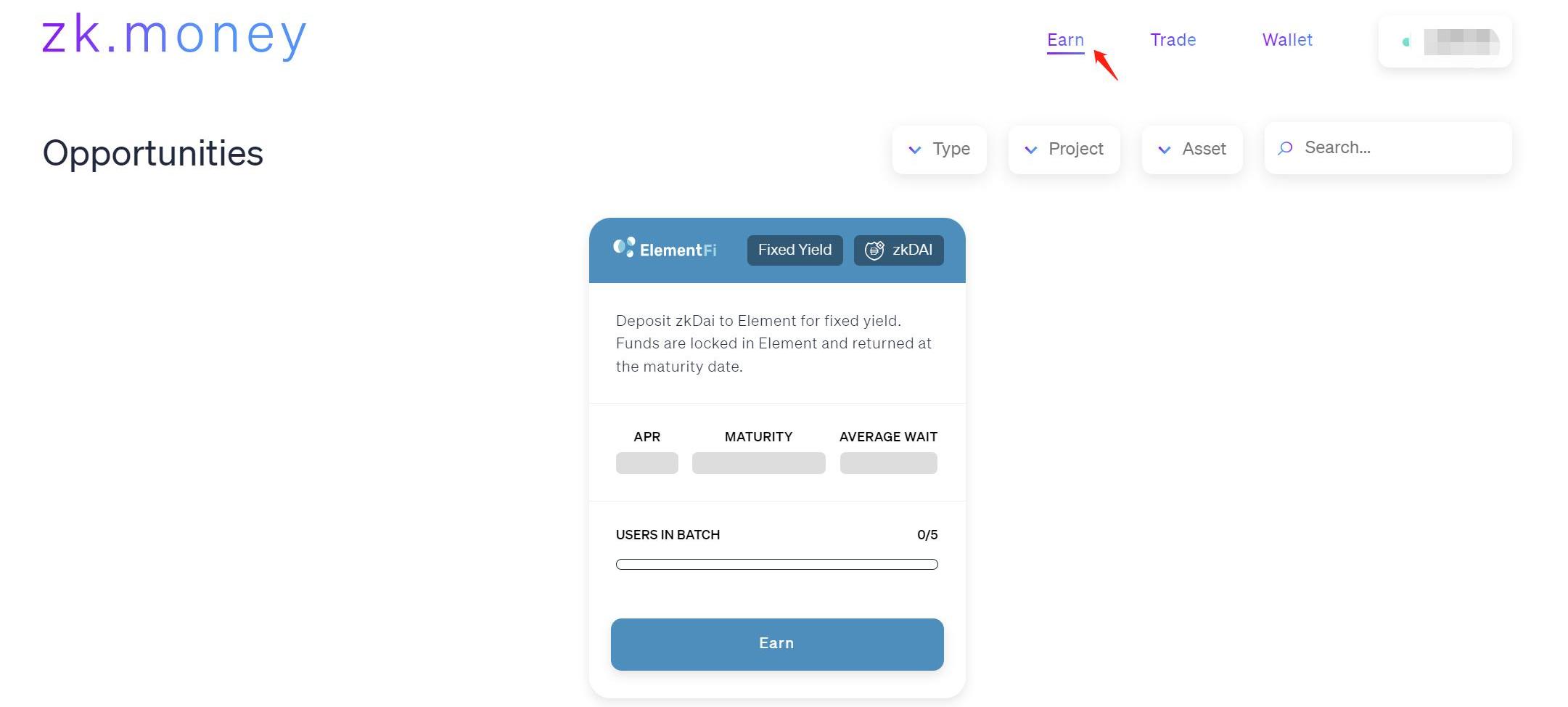The image size is (1568, 707).
Task: Open the Type filter dropdown
Action: (940, 150)
